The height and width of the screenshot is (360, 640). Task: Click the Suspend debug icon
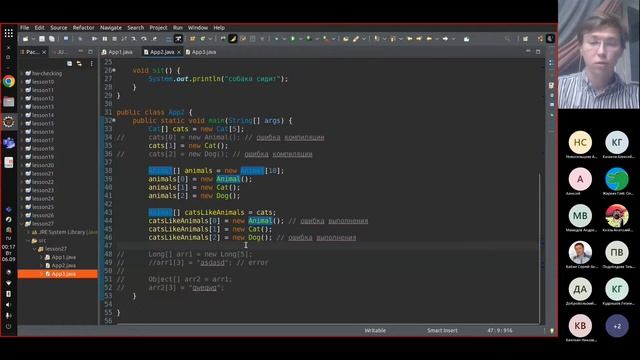105,39
